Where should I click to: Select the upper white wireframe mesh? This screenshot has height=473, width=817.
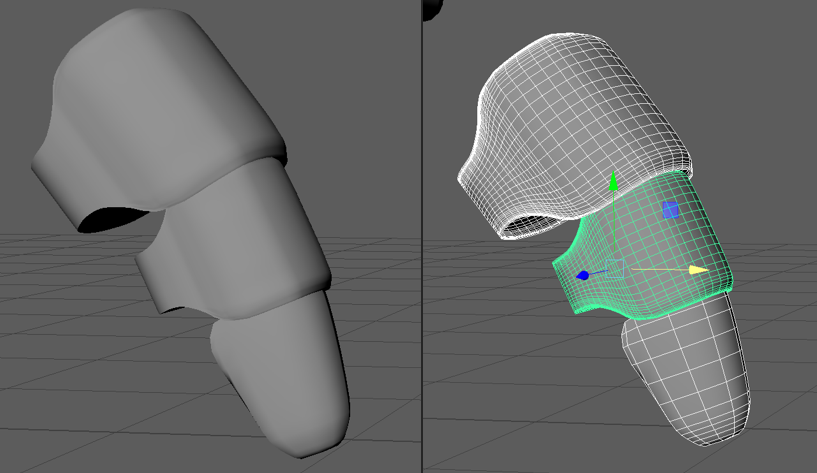tap(580, 110)
